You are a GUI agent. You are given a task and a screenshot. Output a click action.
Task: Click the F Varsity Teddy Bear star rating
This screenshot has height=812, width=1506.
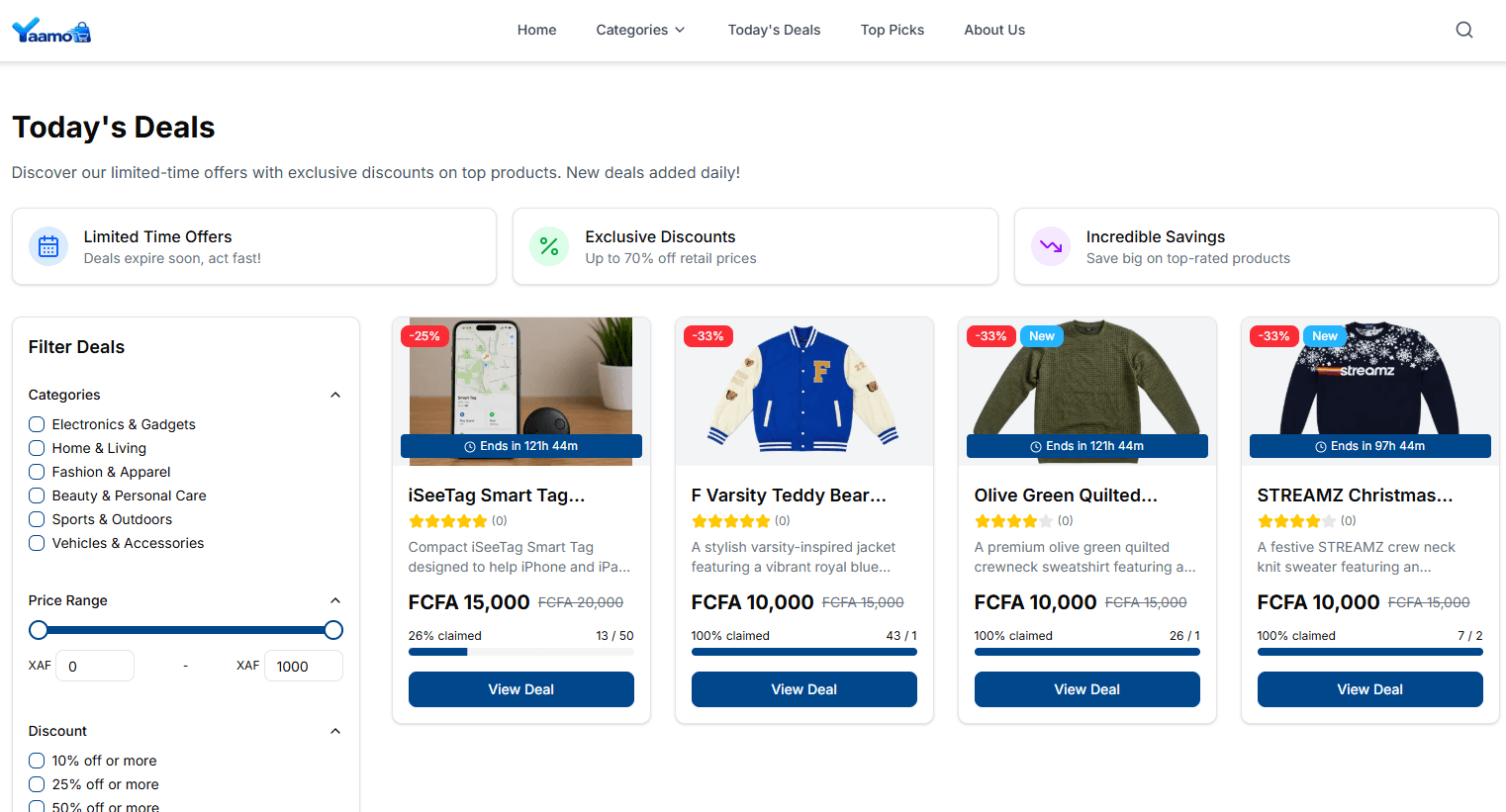tap(731, 521)
